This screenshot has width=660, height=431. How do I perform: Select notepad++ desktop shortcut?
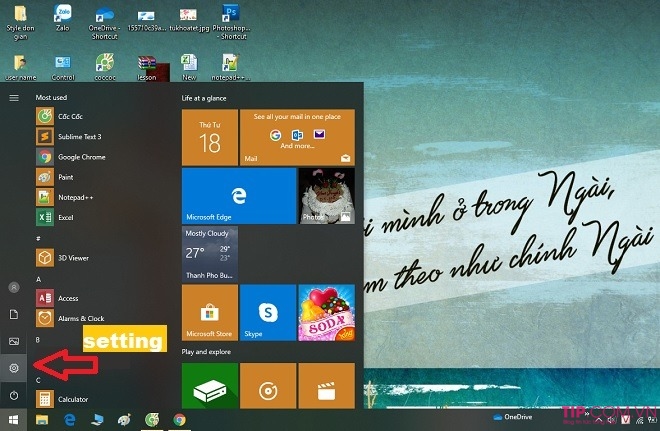(230, 67)
